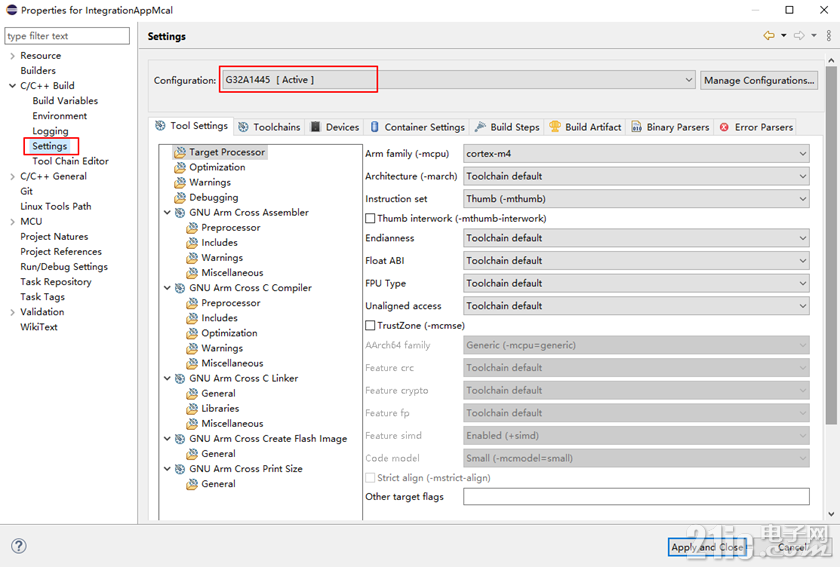The height and width of the screenshot is (567, 840).
Task: Select Logging item in tree
Action: (x=50, y=131)
